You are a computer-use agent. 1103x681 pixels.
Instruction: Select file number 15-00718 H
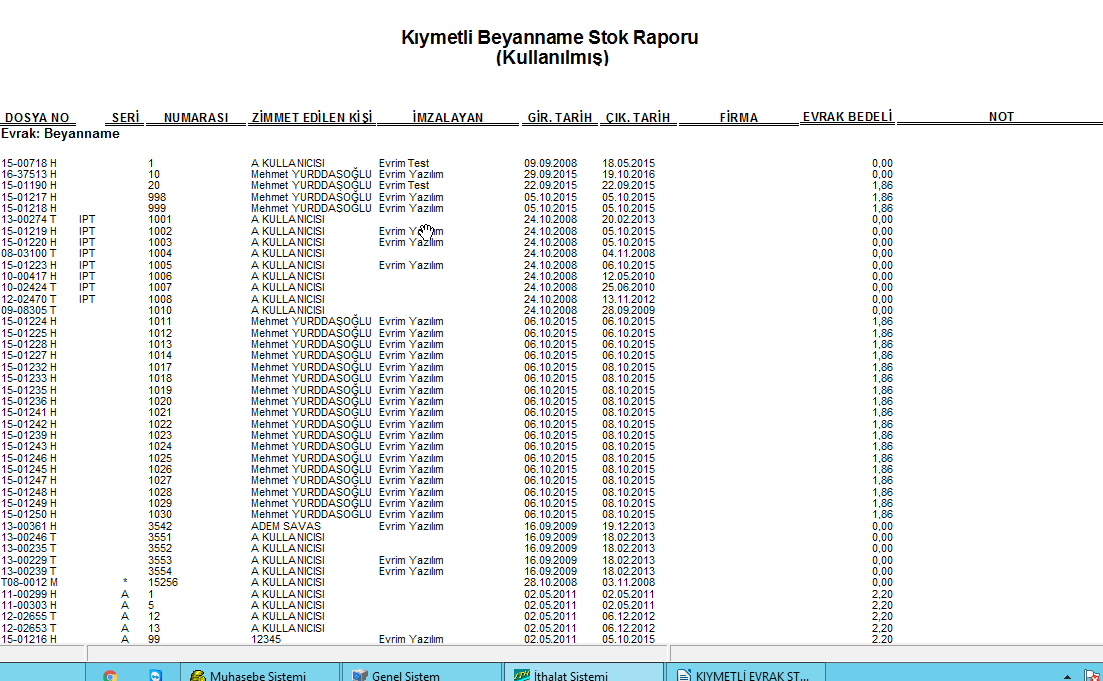[29, 163]
